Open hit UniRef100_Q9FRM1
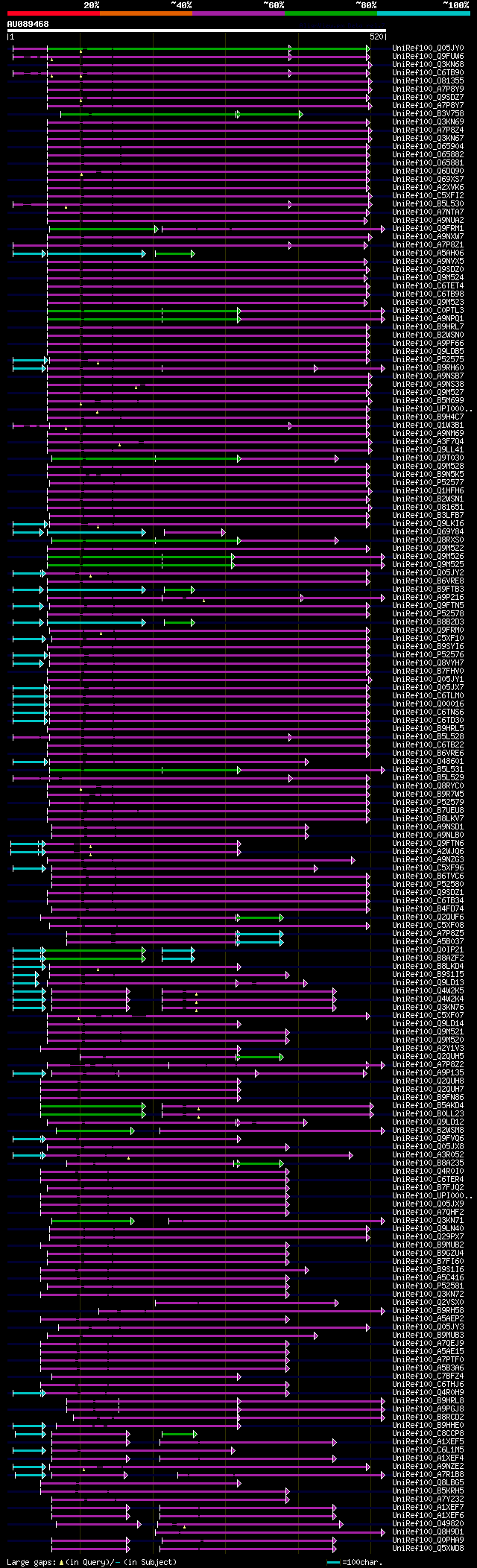This screenshot has width=477, height=1568. tap(428, 229)
